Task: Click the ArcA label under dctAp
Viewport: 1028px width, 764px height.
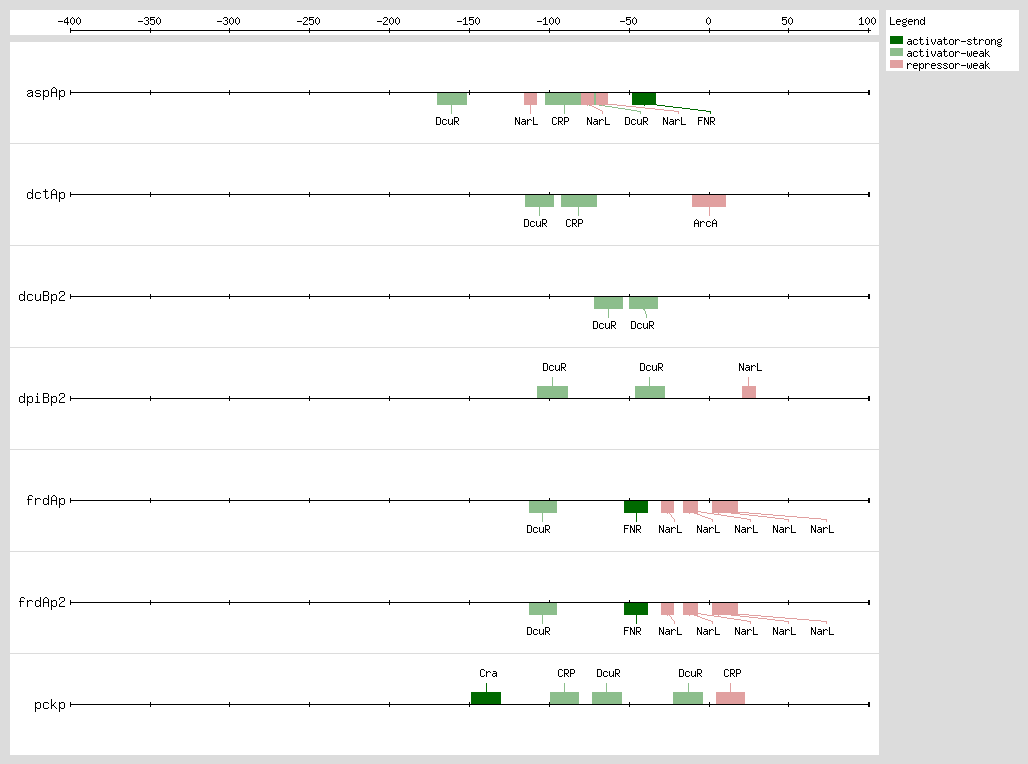Action: [705, 224]
